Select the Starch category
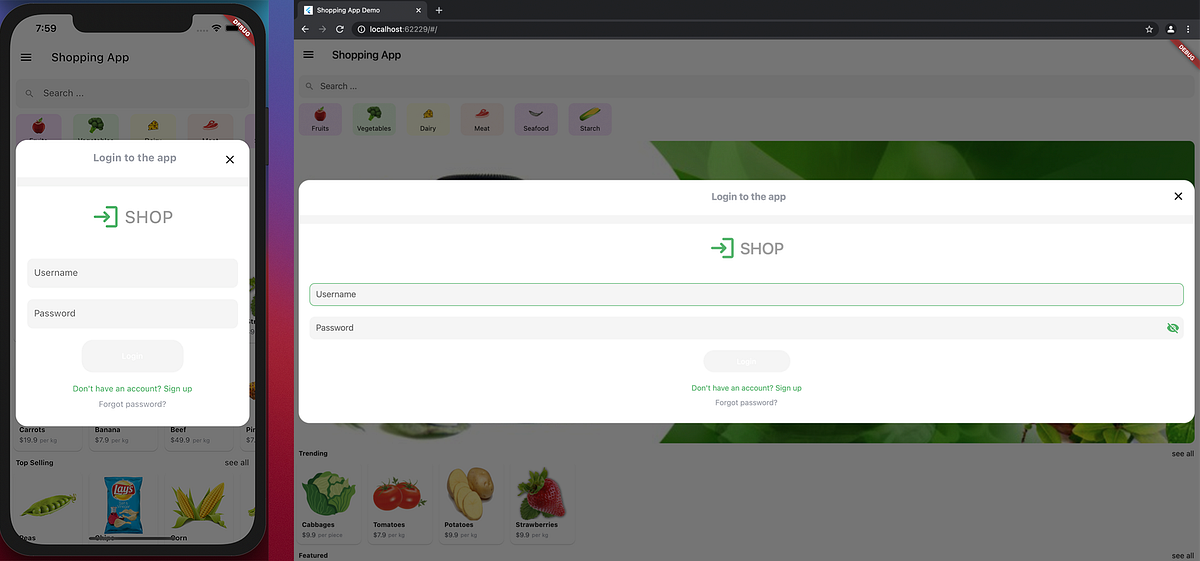This screenshot has height=561, width=1200. pos(590,119)
